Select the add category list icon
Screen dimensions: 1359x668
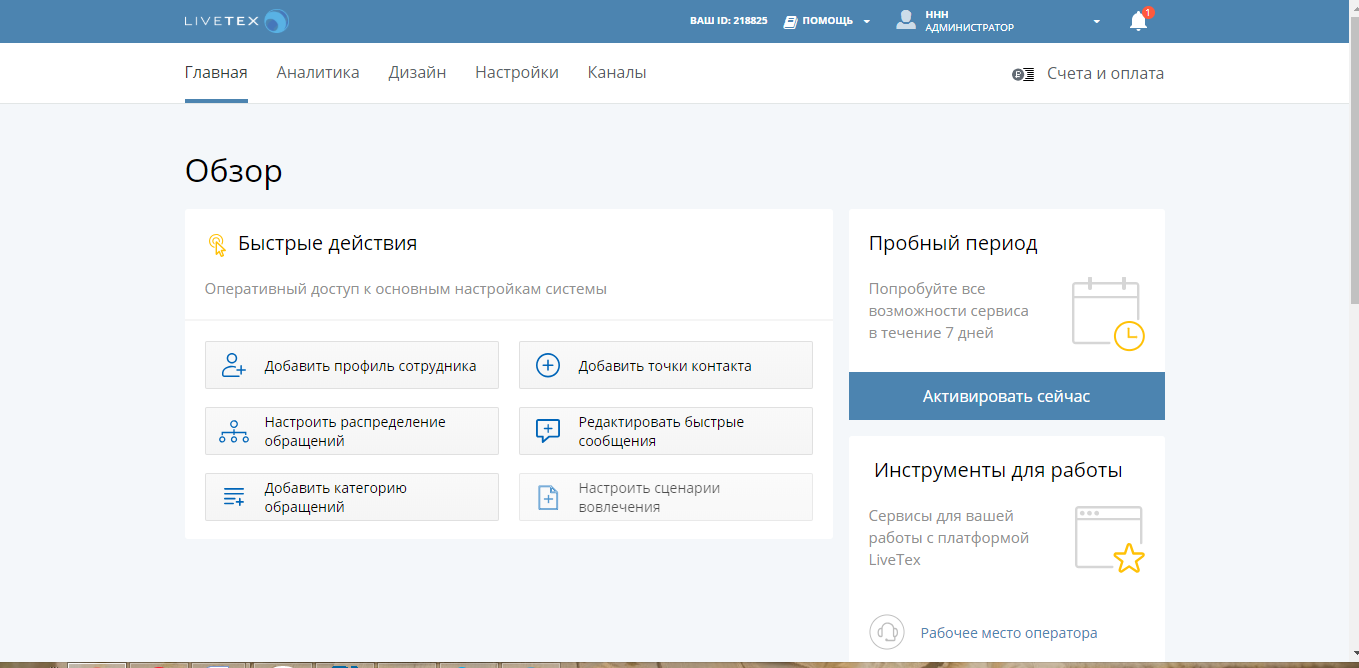pyautogui.click(x=232, y=496)
